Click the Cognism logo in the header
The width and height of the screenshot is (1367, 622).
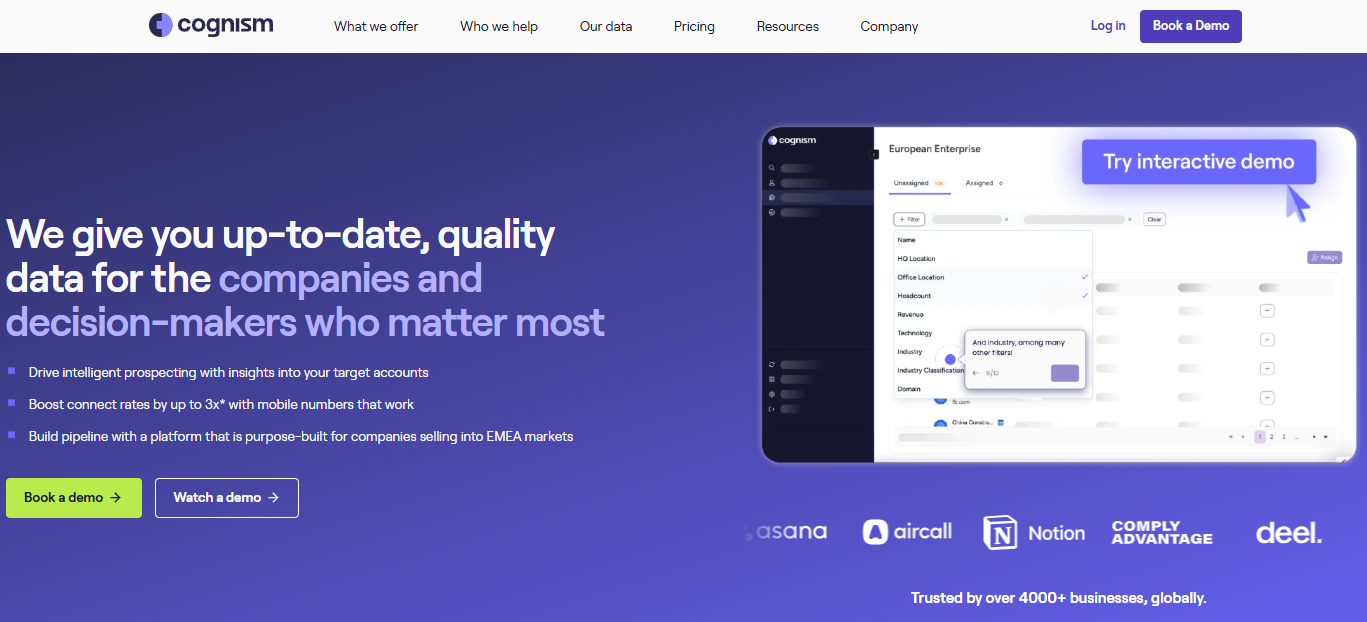[211, 25]
